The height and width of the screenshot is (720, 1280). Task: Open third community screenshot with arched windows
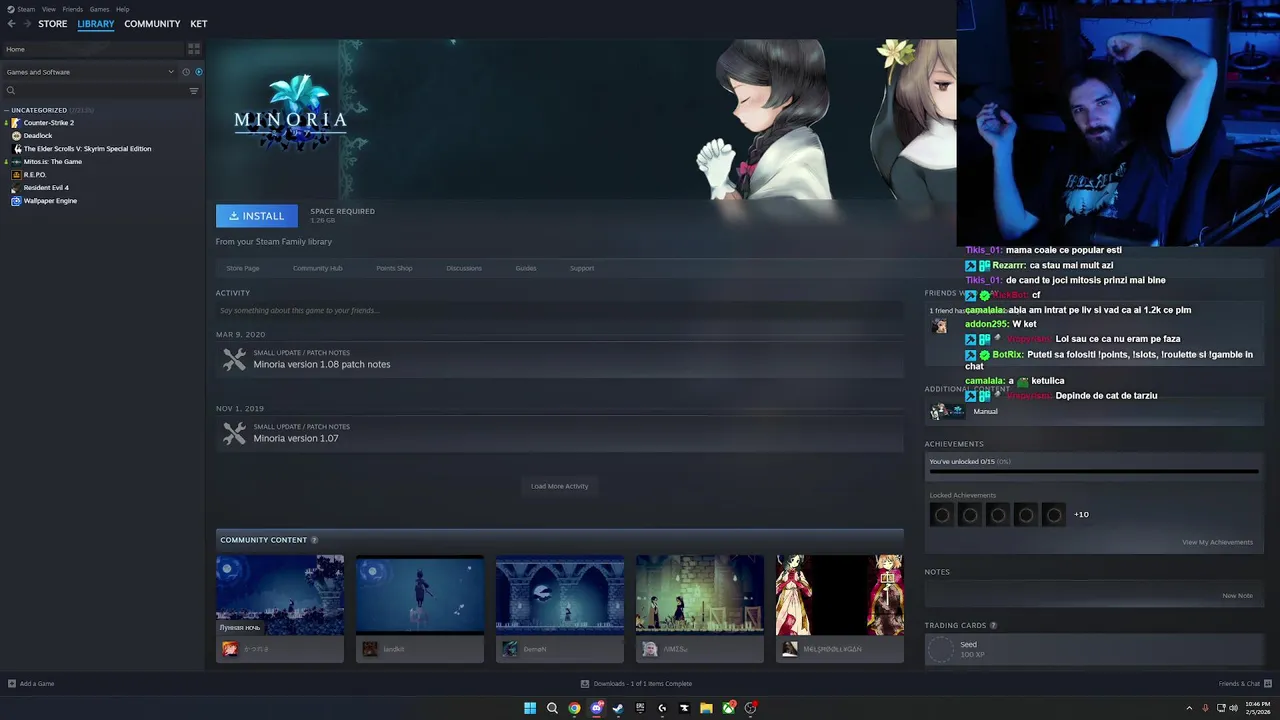point(560,595)
